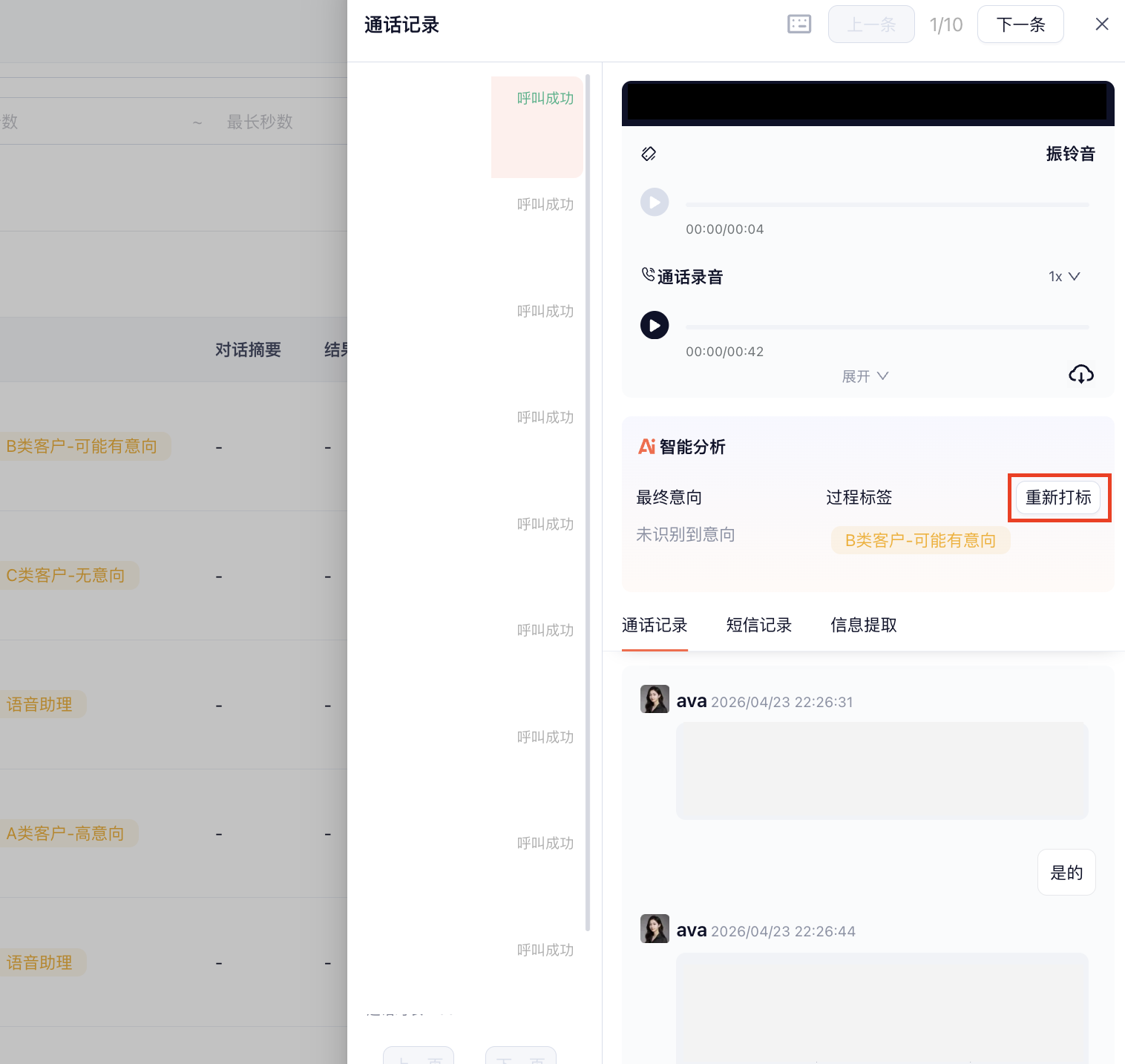Click the chevron next to 展开
The image size is (1125, 1064).
882,376
